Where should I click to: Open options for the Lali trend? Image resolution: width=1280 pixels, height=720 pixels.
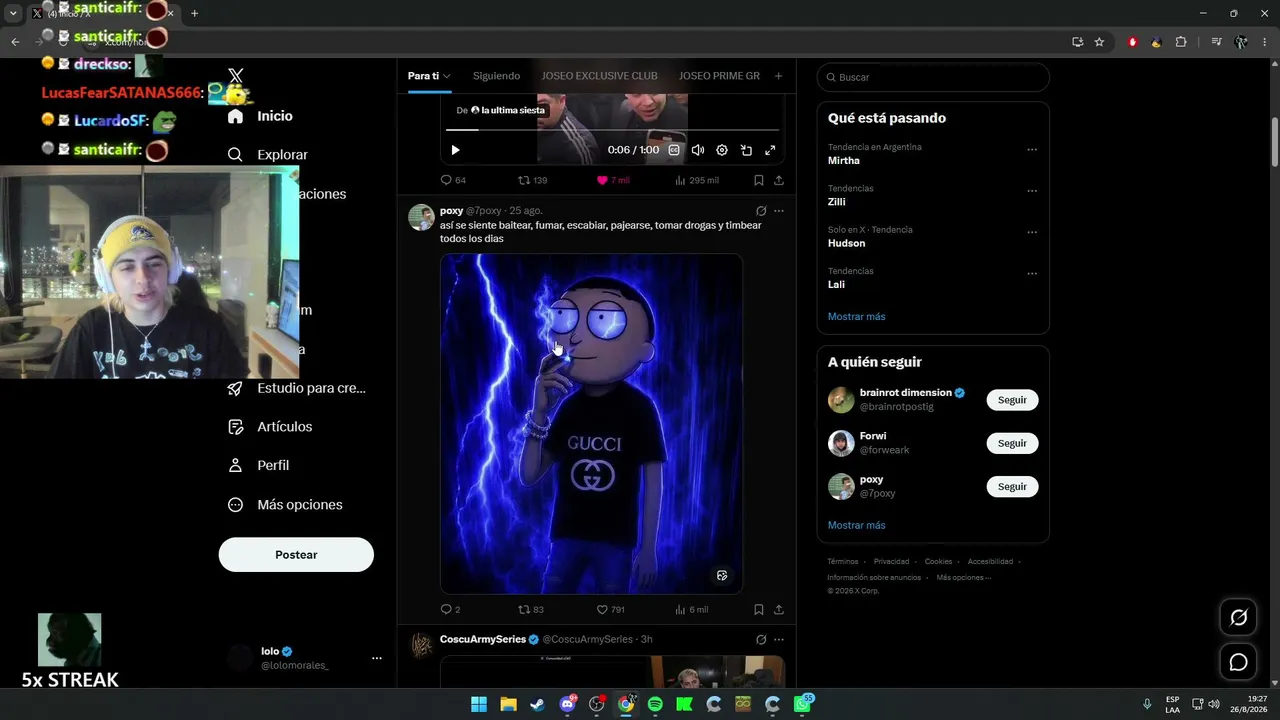pos(1032,273)
